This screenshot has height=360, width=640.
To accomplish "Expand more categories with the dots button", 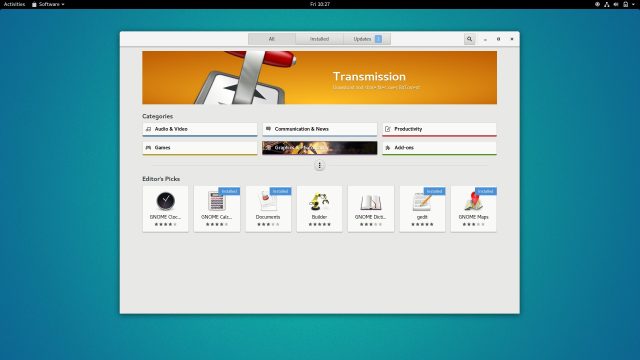I will click(320, 165).
